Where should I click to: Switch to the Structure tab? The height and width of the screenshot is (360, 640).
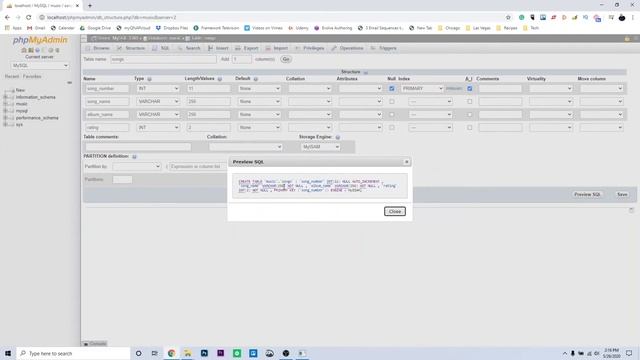pyautogui.click(x=131, y=48)
